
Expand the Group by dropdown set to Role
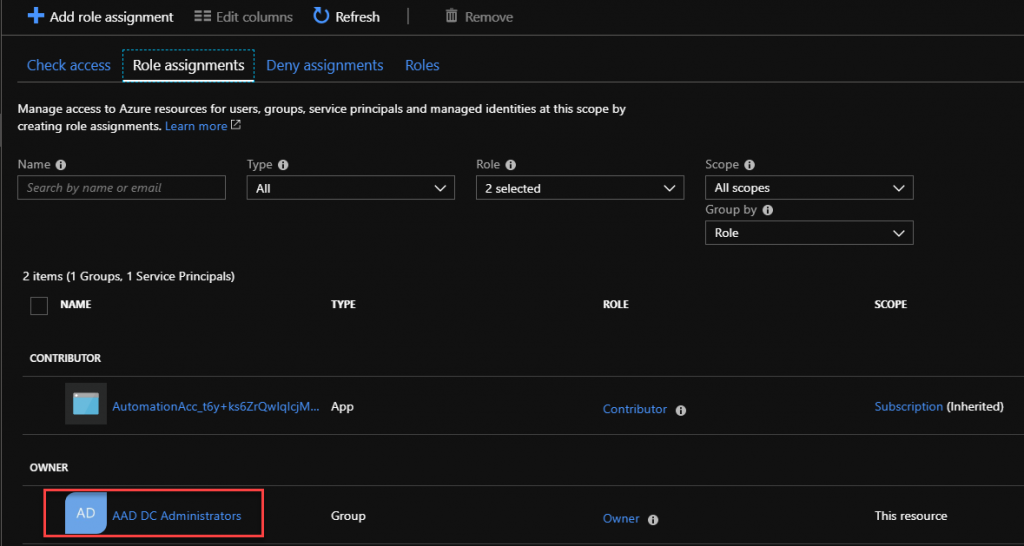(x=809, y=233)
